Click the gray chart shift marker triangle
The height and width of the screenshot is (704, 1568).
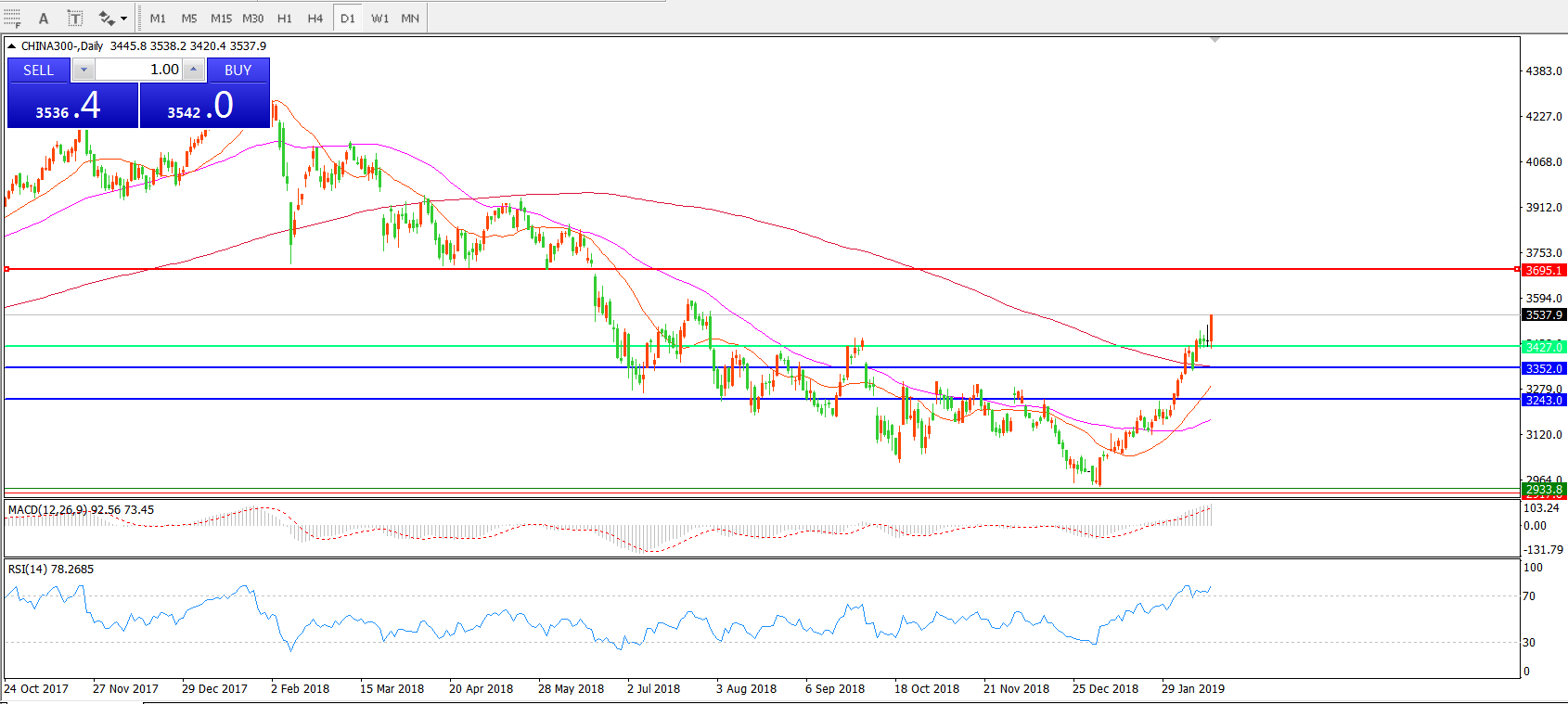(x=1215, y=40)
